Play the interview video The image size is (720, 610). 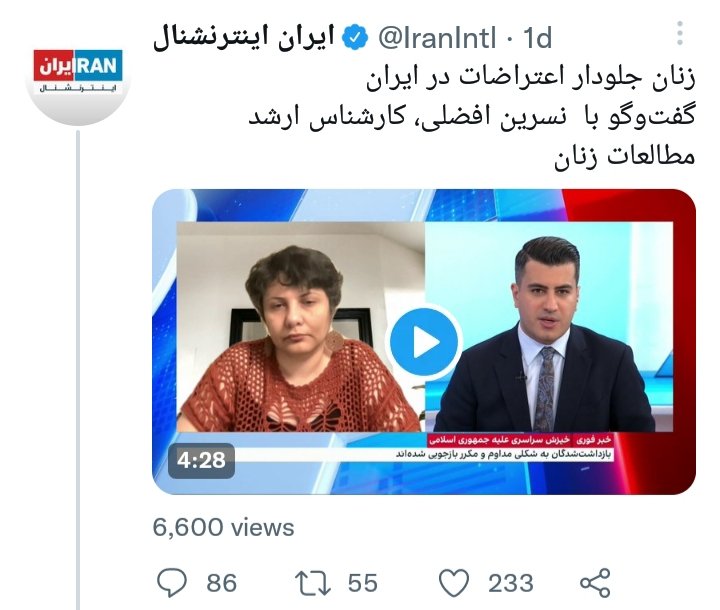[x=426, y=342]
